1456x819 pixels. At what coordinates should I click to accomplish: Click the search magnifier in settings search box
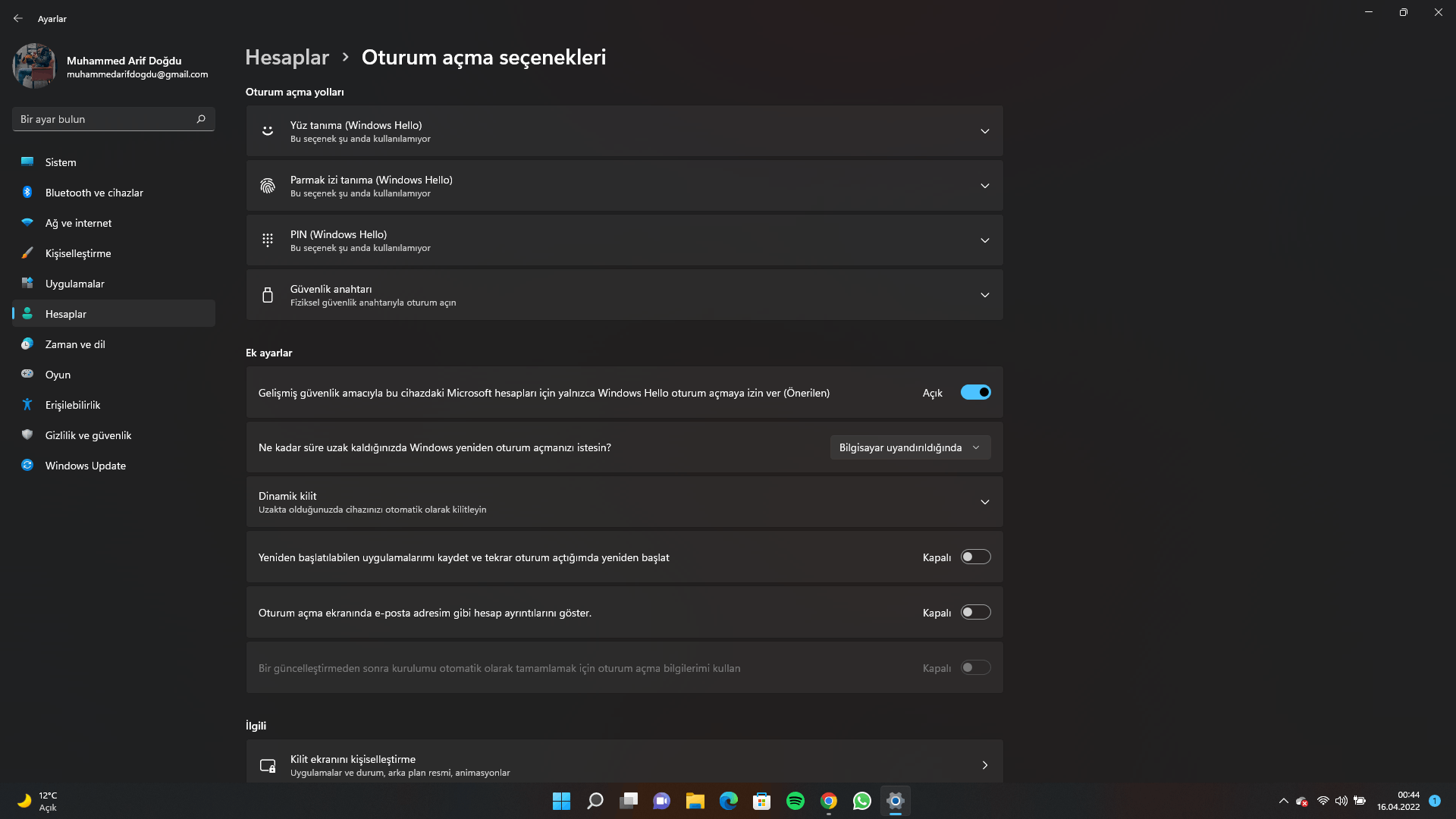(201, 119)
